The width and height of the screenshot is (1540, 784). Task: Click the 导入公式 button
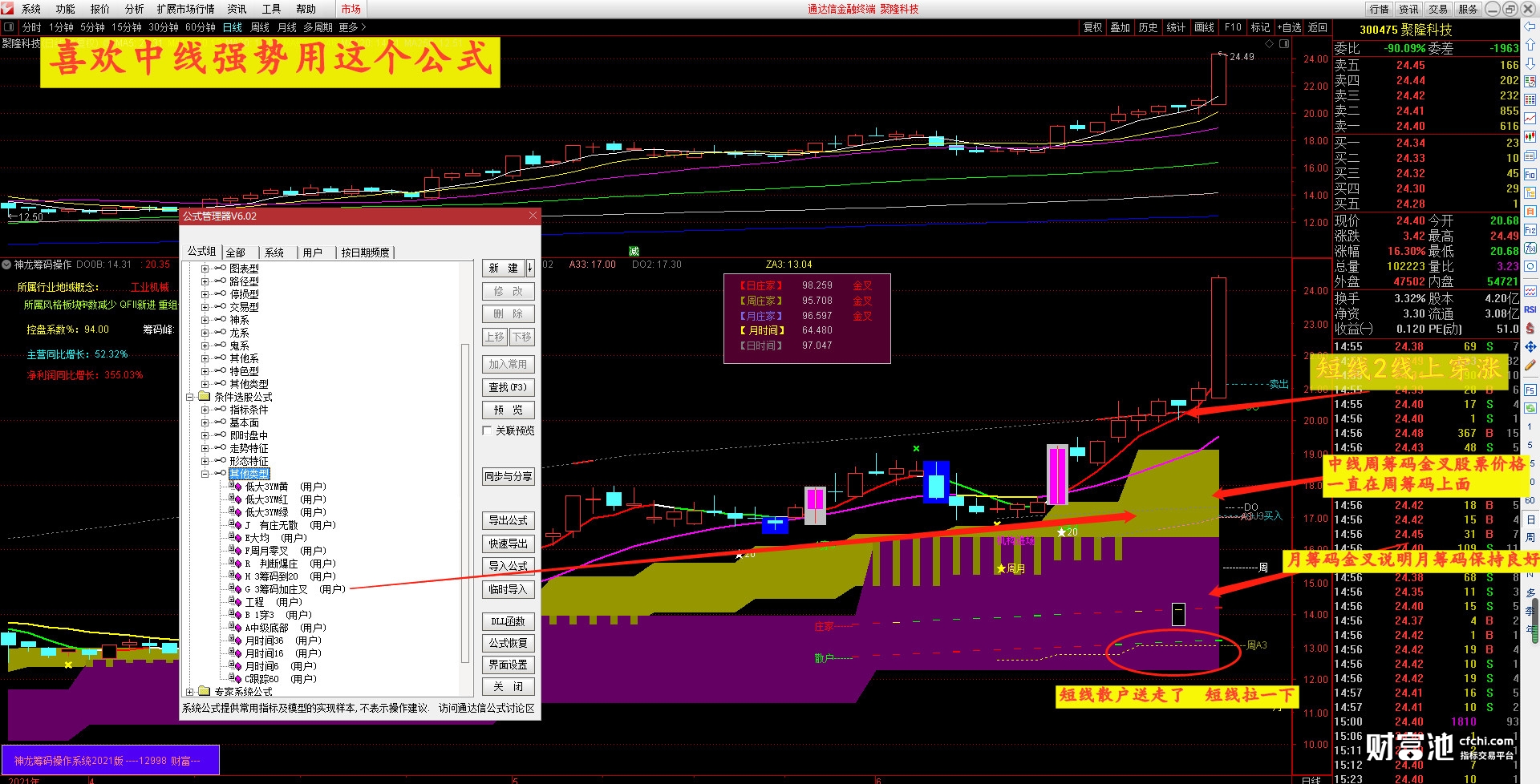pyautogui.click(x=509, y=566)
